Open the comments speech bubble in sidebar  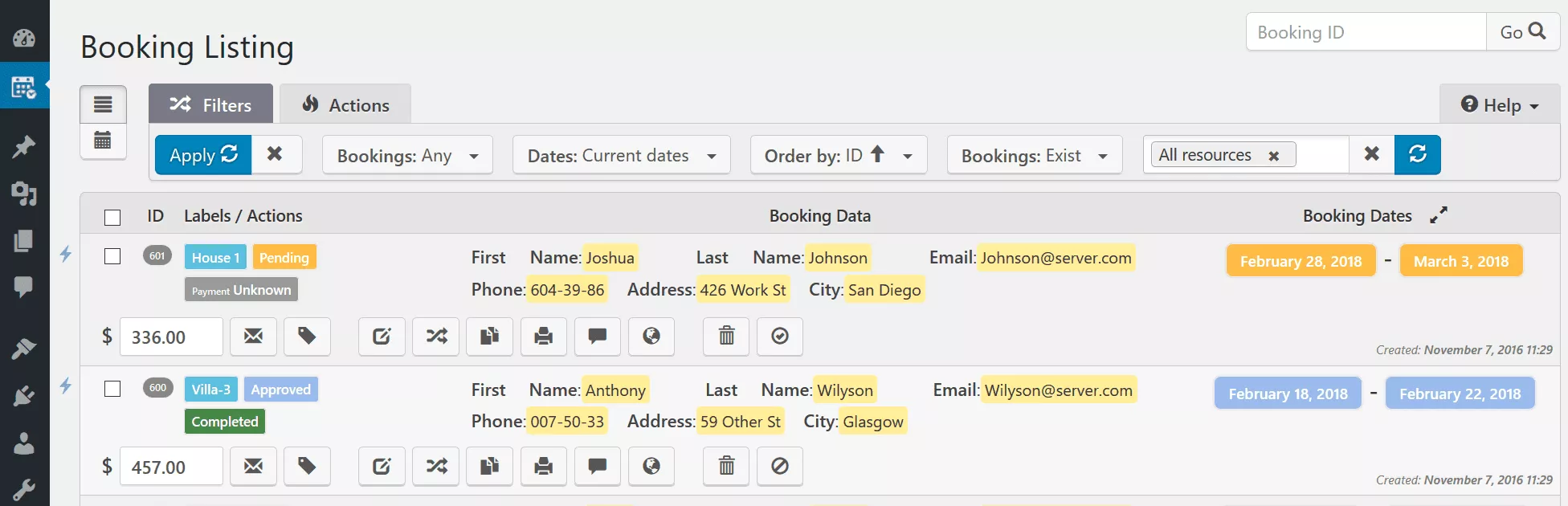click(24, 287)
